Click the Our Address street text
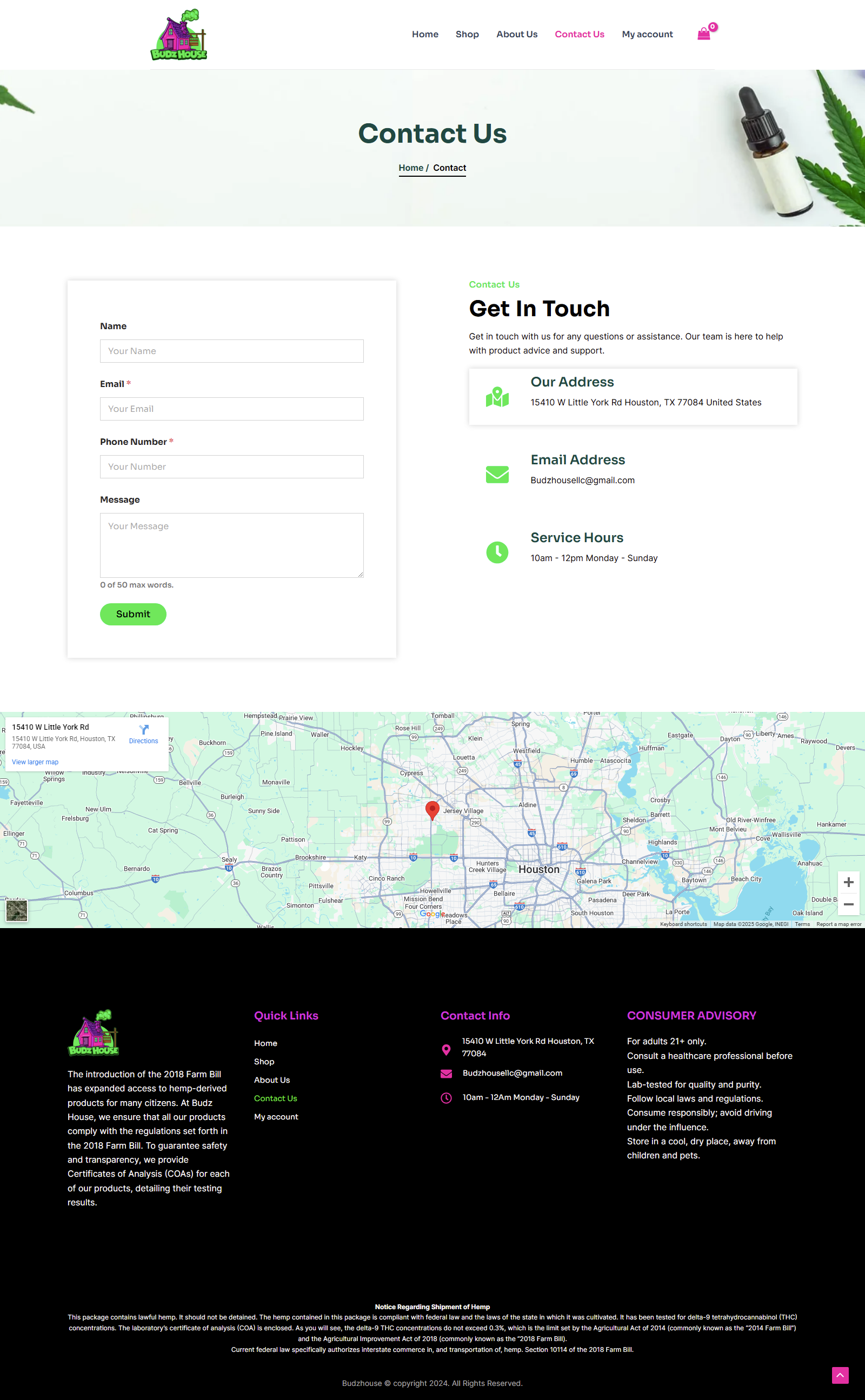865x1400 pixels. pyautogui.click(x=646, y=403)
